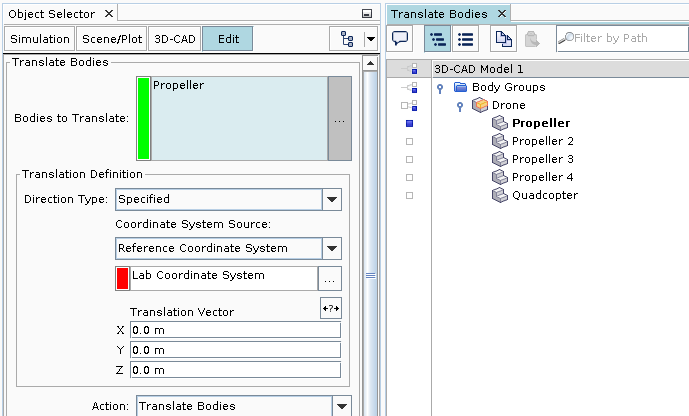Click the tree structure icon in Object Selector
Viewport: 689px width, 416px height.
pos(346,39)
